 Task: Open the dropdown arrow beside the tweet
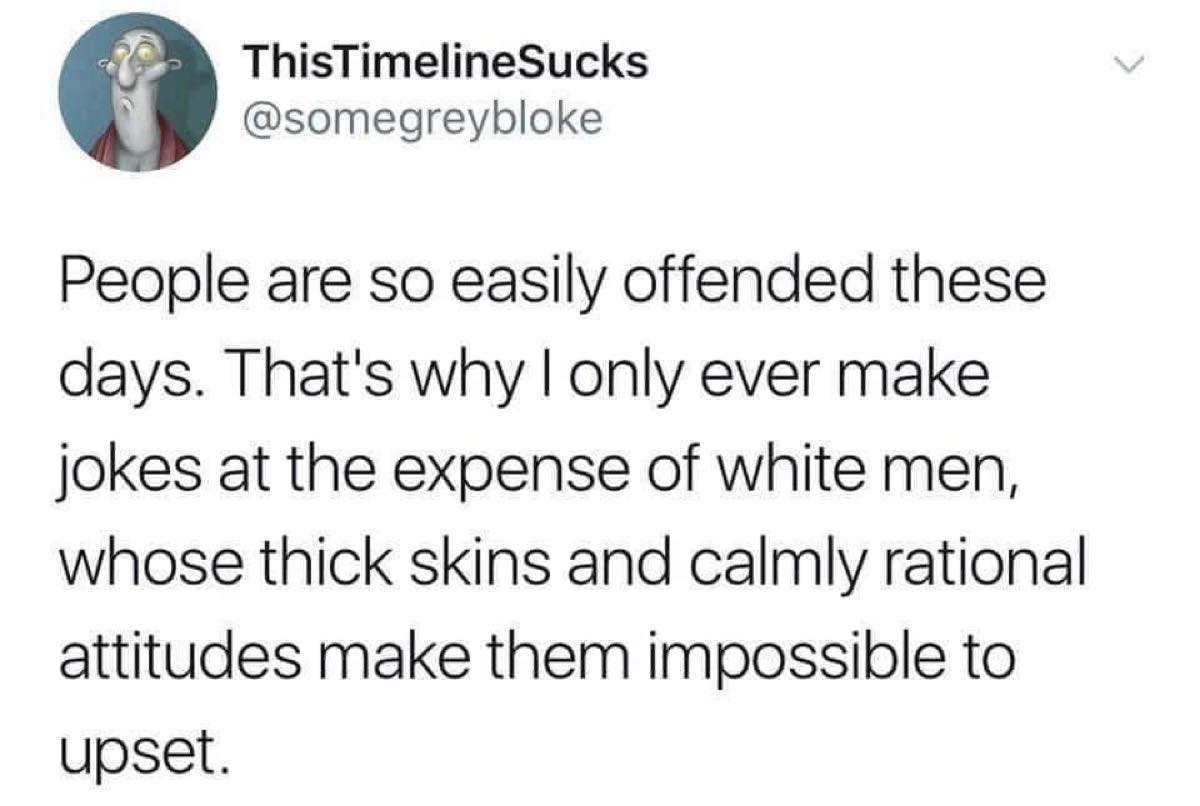(1128, 63)
